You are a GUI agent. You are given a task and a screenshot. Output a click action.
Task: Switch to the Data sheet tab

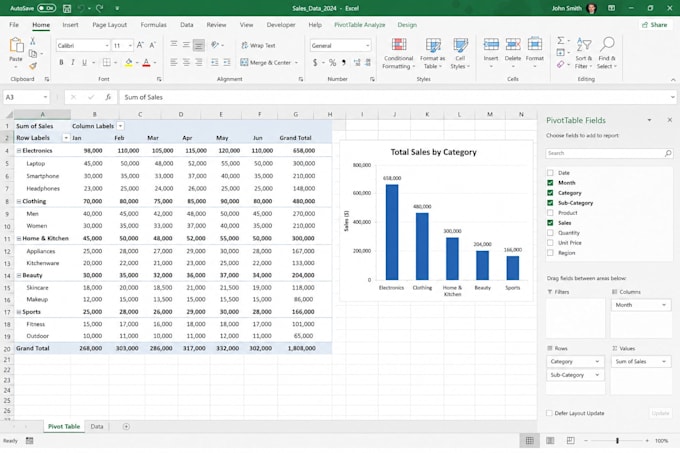97,427
